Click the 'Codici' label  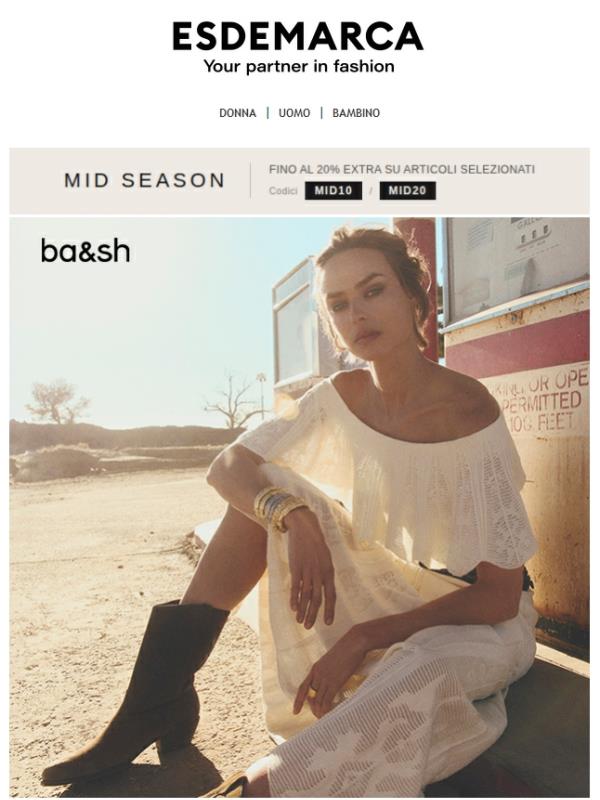click(x=283, y=191)
